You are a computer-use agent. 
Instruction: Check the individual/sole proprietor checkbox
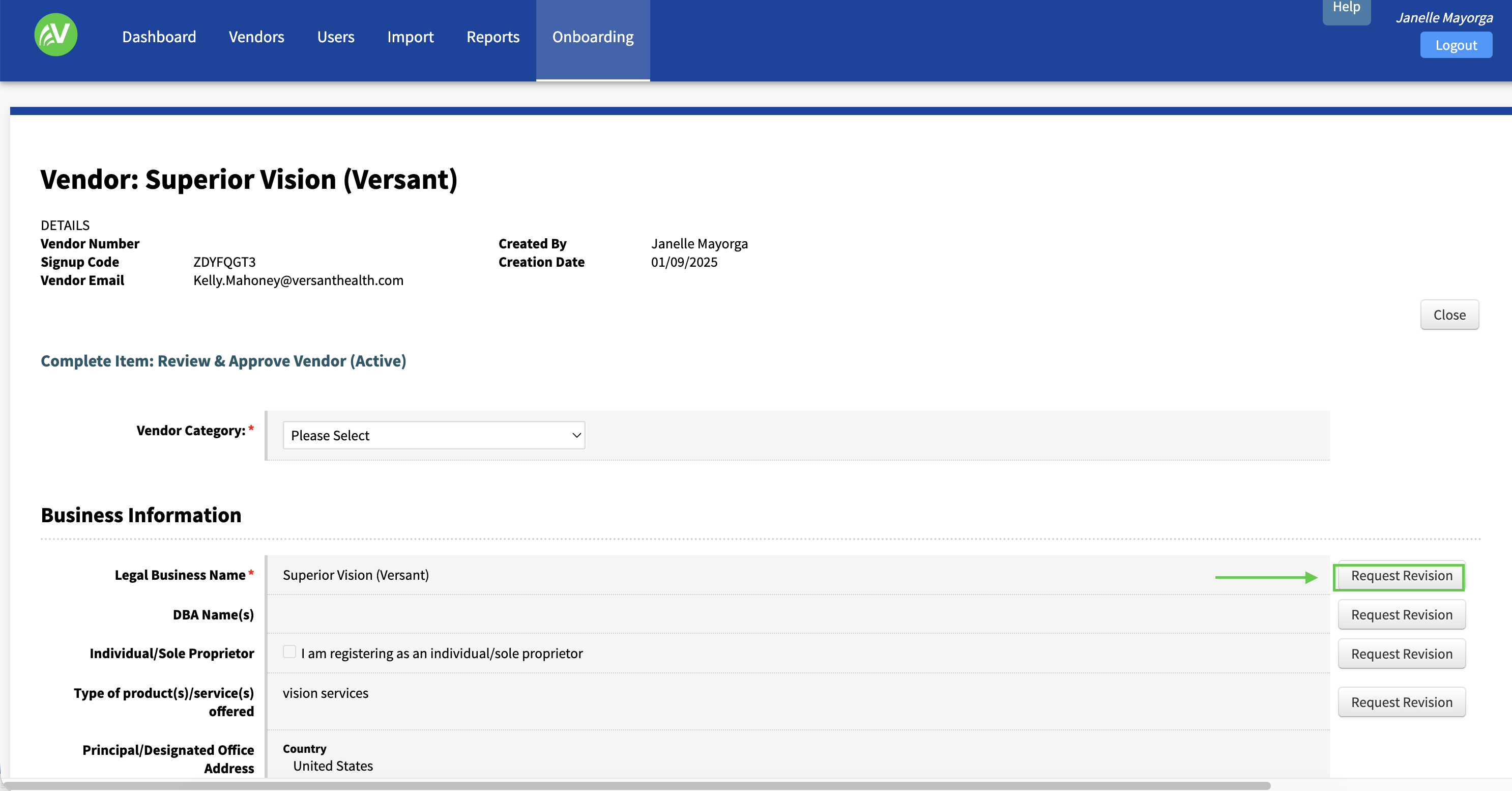coord(289,652)
